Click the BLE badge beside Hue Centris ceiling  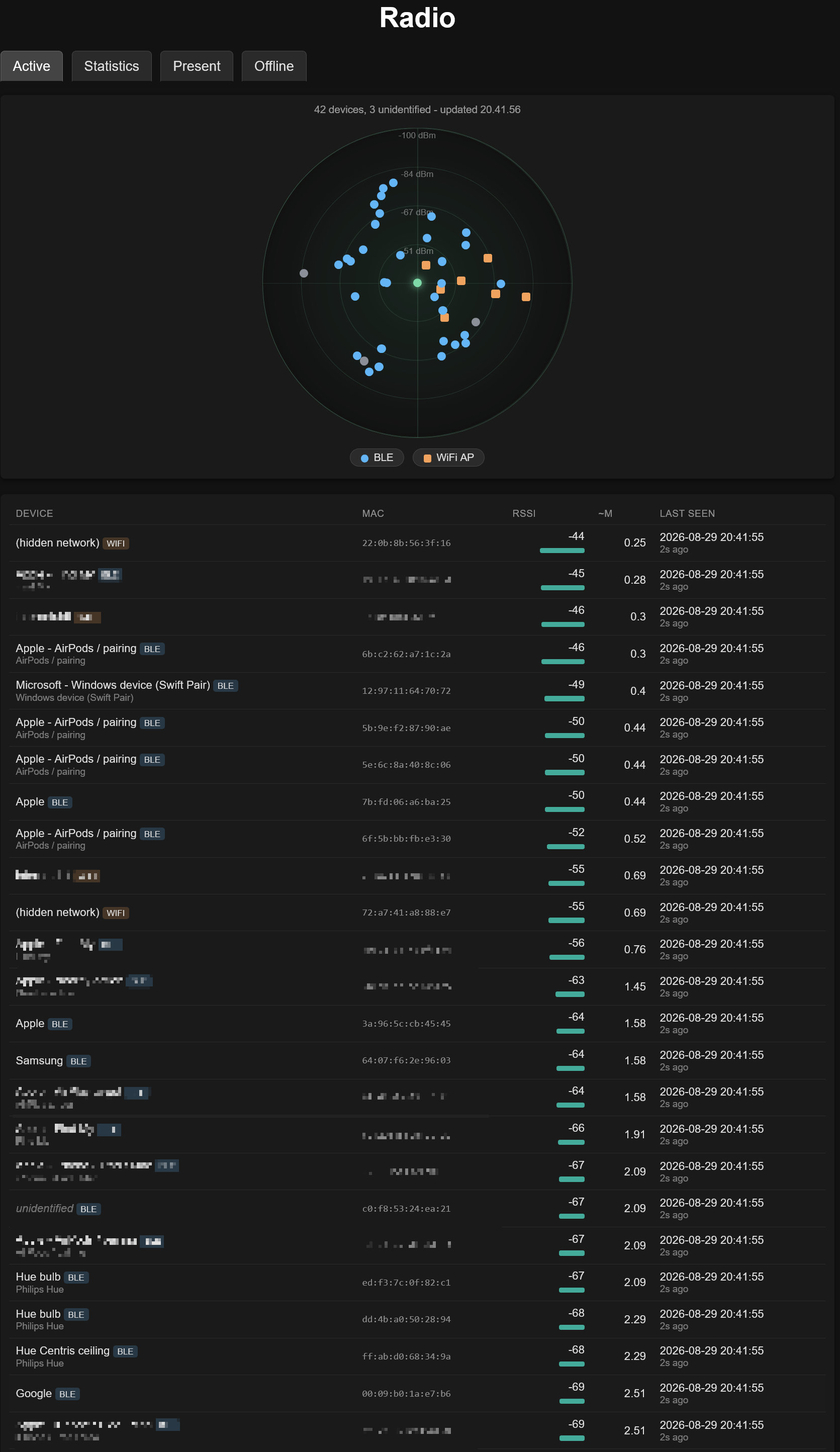[125, 1351]
